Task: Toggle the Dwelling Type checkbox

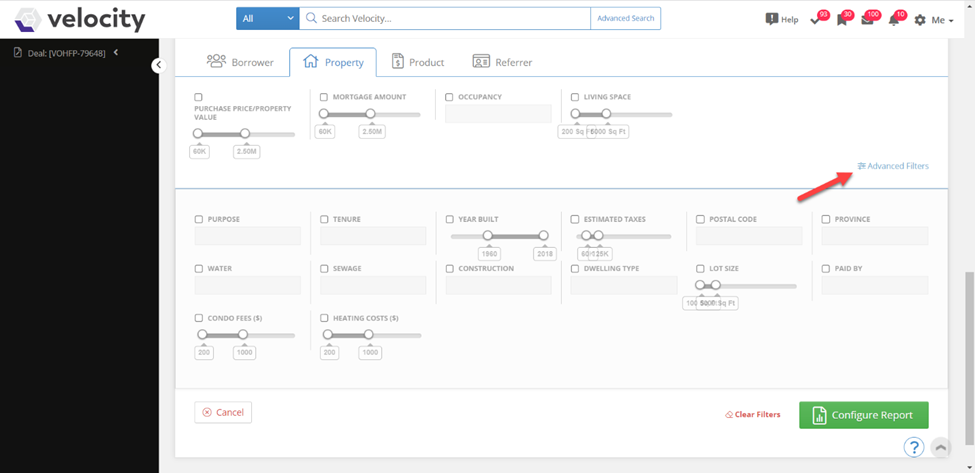Action: point(575,269)
